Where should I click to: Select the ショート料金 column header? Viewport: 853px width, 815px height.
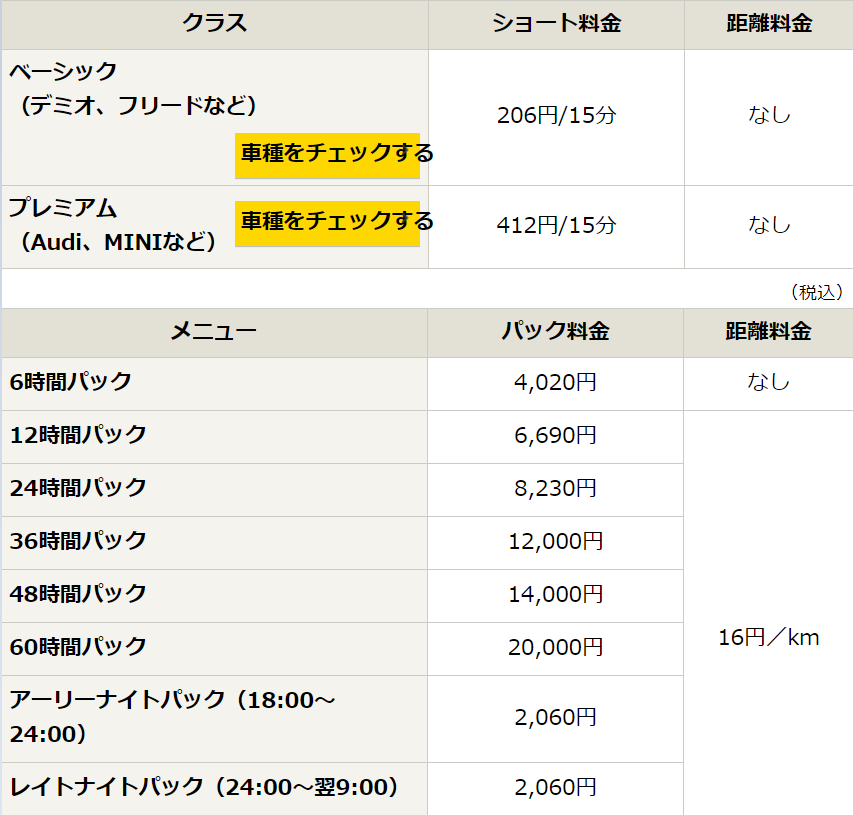point(556,24)
